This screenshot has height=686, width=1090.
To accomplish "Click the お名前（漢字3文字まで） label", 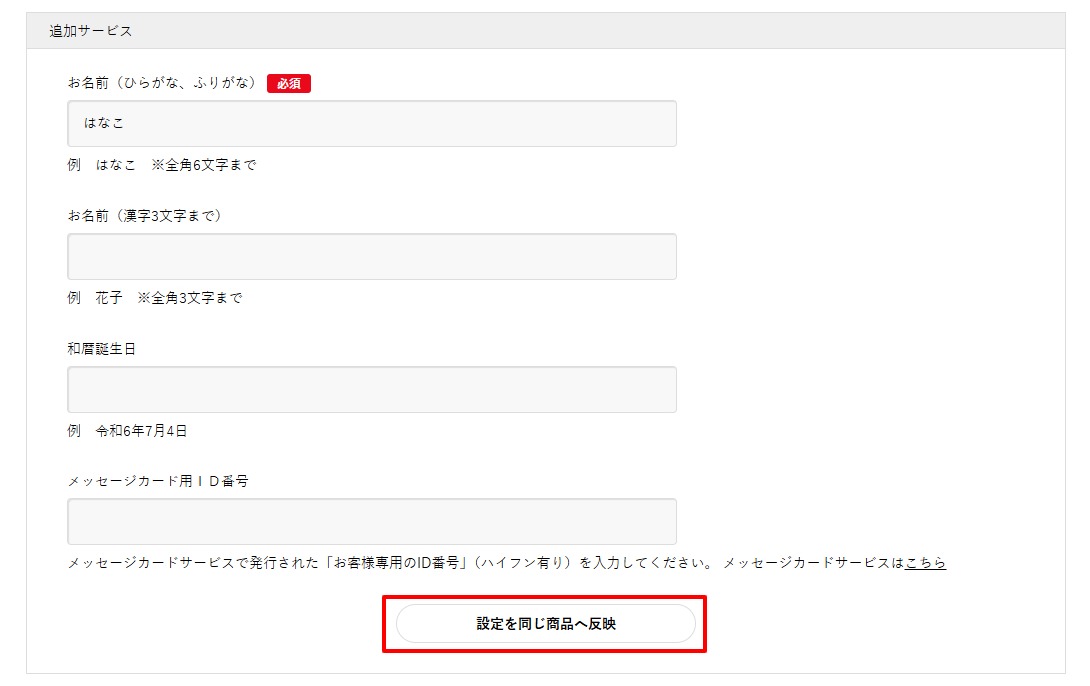I will point(144,216).
